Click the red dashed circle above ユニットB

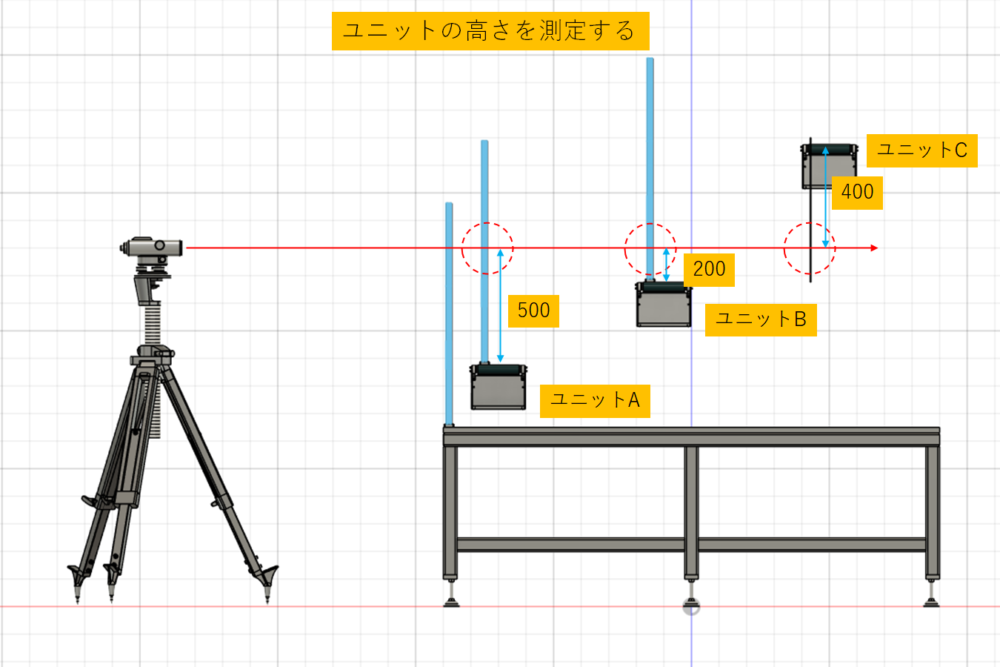[651, 247]
